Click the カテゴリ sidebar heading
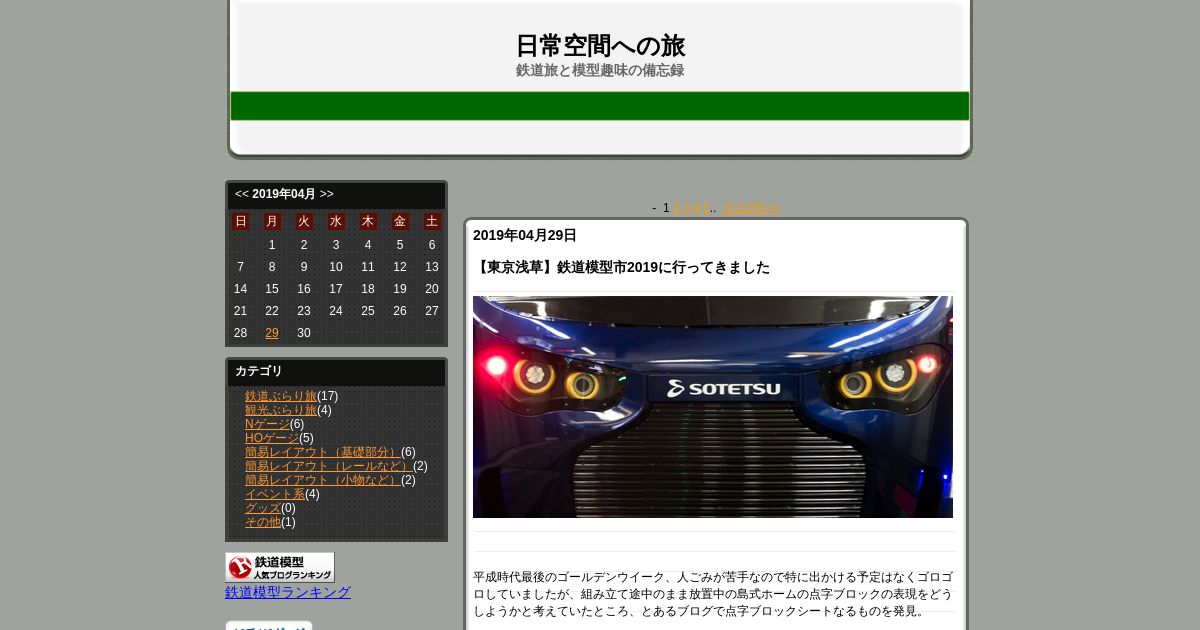The height and width of the screenshot is (630, 1200). [259, 371]
